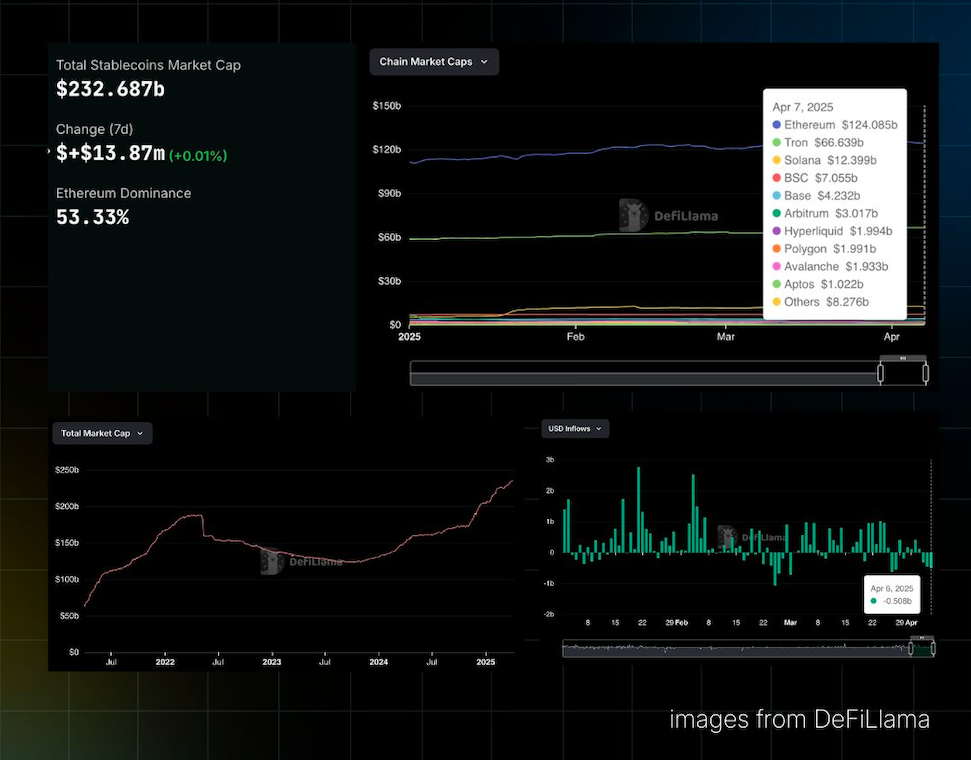Click the Apr 6, 2025 inflows tooltip date
The width and height of the screenshot is (971, 760).
pyautogui.click(x=892, y=588)
